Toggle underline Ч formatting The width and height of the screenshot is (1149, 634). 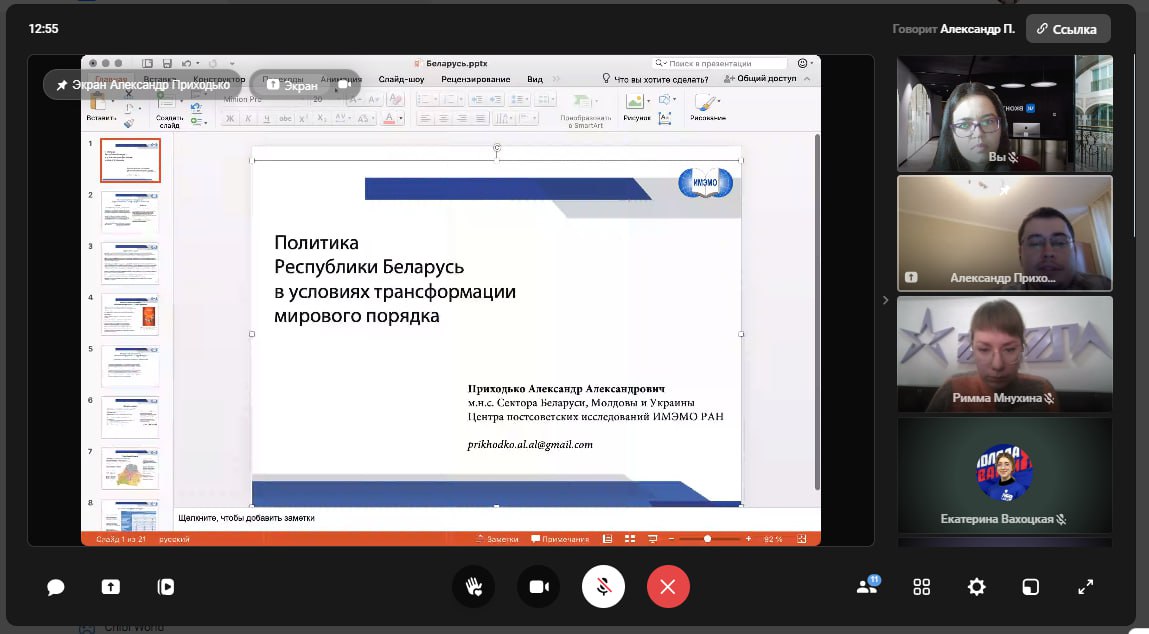click(x=267, y=118)
